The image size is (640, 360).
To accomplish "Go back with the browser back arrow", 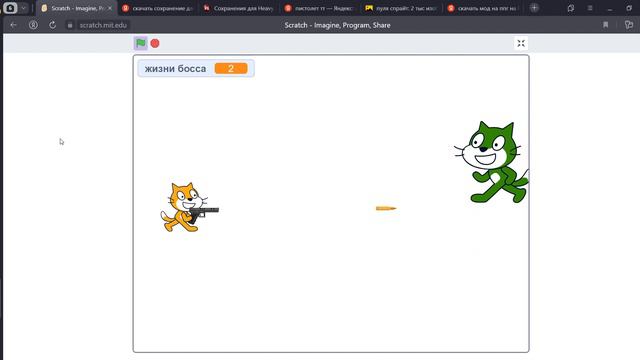I will tap(13, 25).
